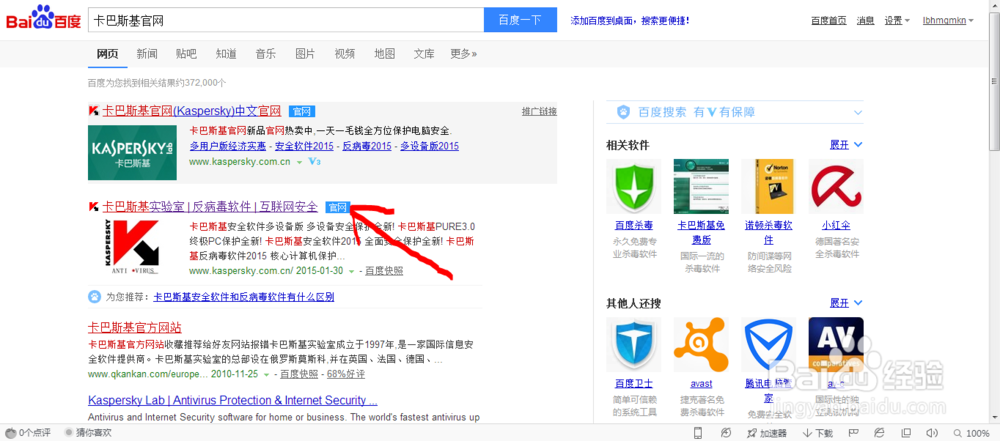The image size is (1000, 441).
Task: Click the Baidu logo at top left
Action: pyautogui.click(x=43, y=19)
